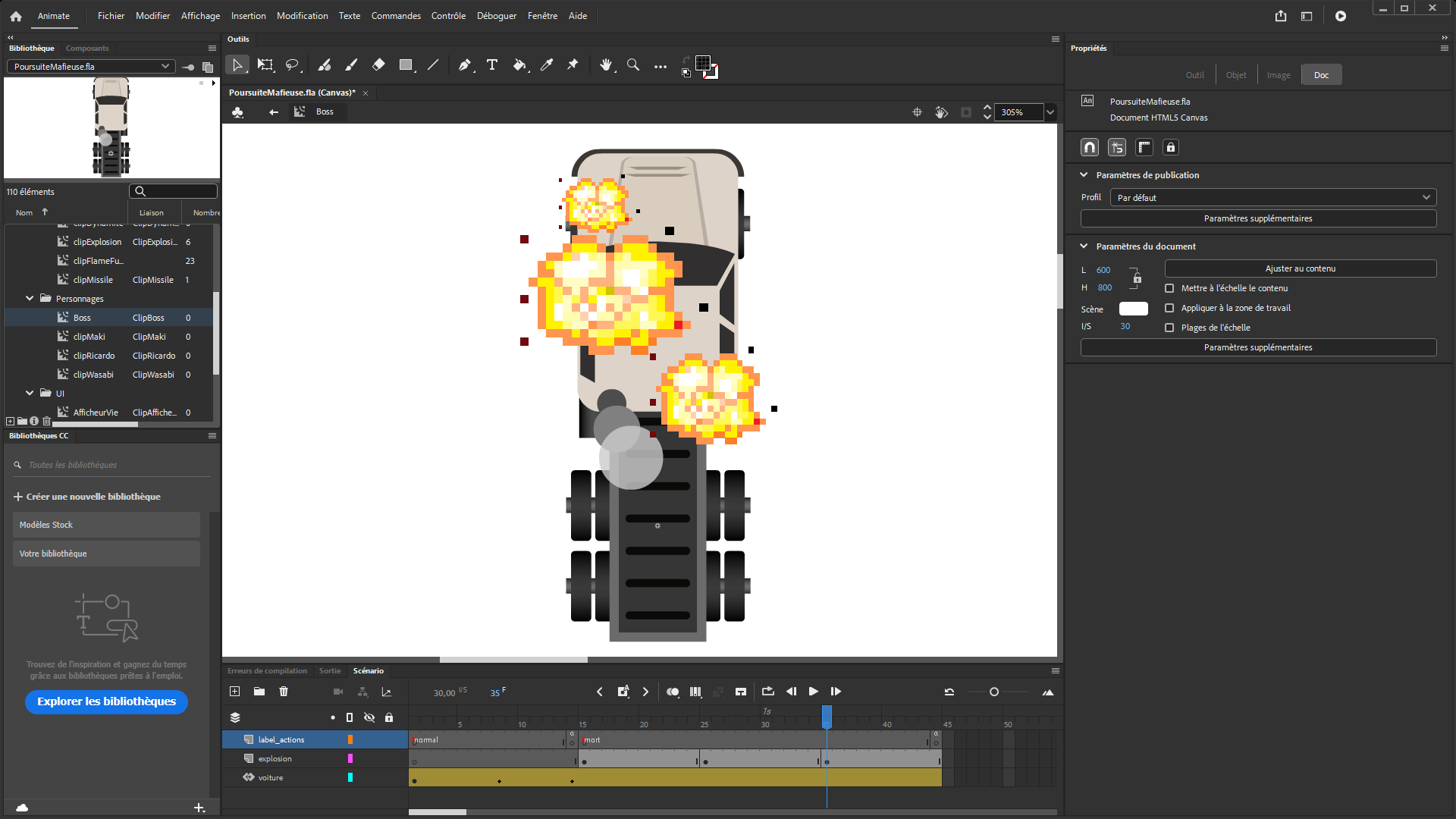1456x819 pixels.
Task: Select the Eyedropper tool
Action: coord(547,65)
